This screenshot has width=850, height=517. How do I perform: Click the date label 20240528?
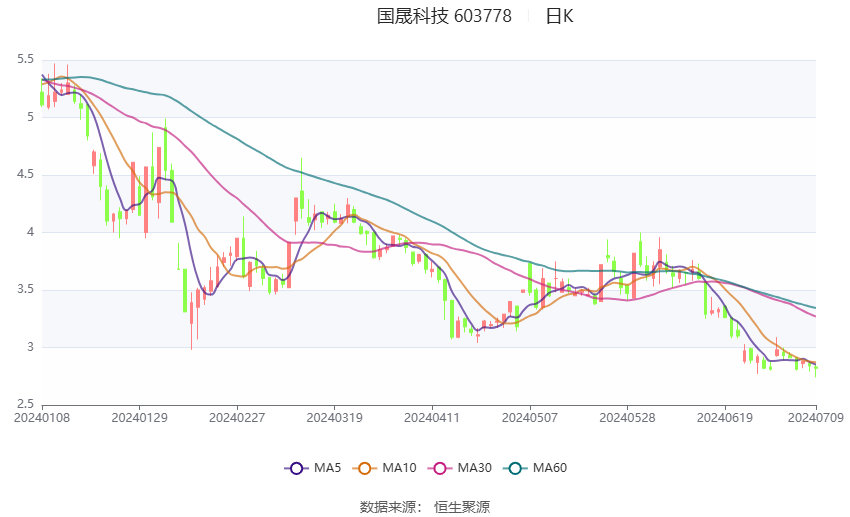pyautogui.click(x=627, y=418)
